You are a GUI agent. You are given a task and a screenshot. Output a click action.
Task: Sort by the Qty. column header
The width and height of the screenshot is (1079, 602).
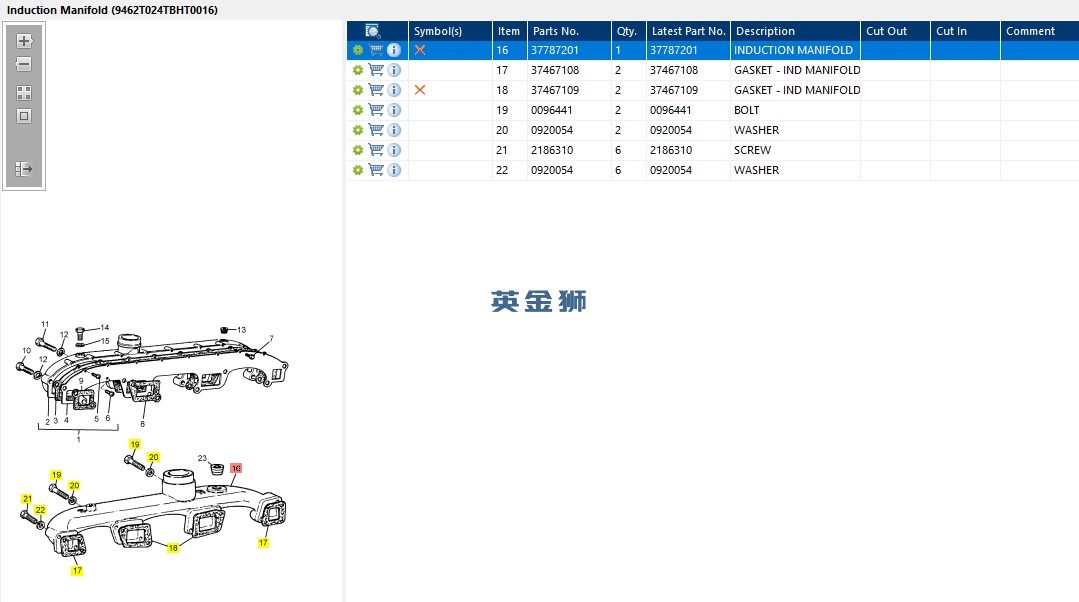pyautogui.click(x=629, y=31)
